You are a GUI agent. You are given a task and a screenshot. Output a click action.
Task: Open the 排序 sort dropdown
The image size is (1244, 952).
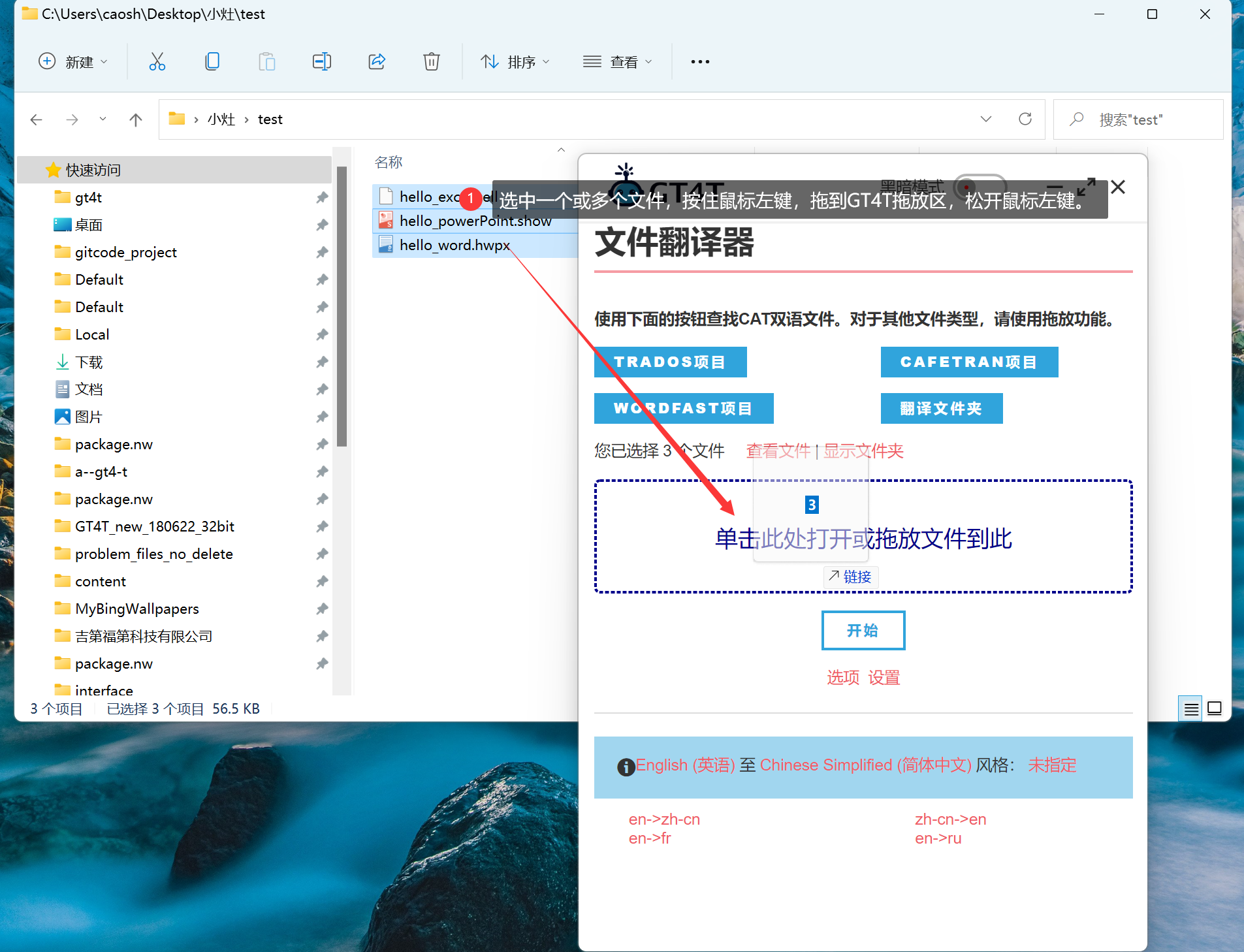coord(515,62)
